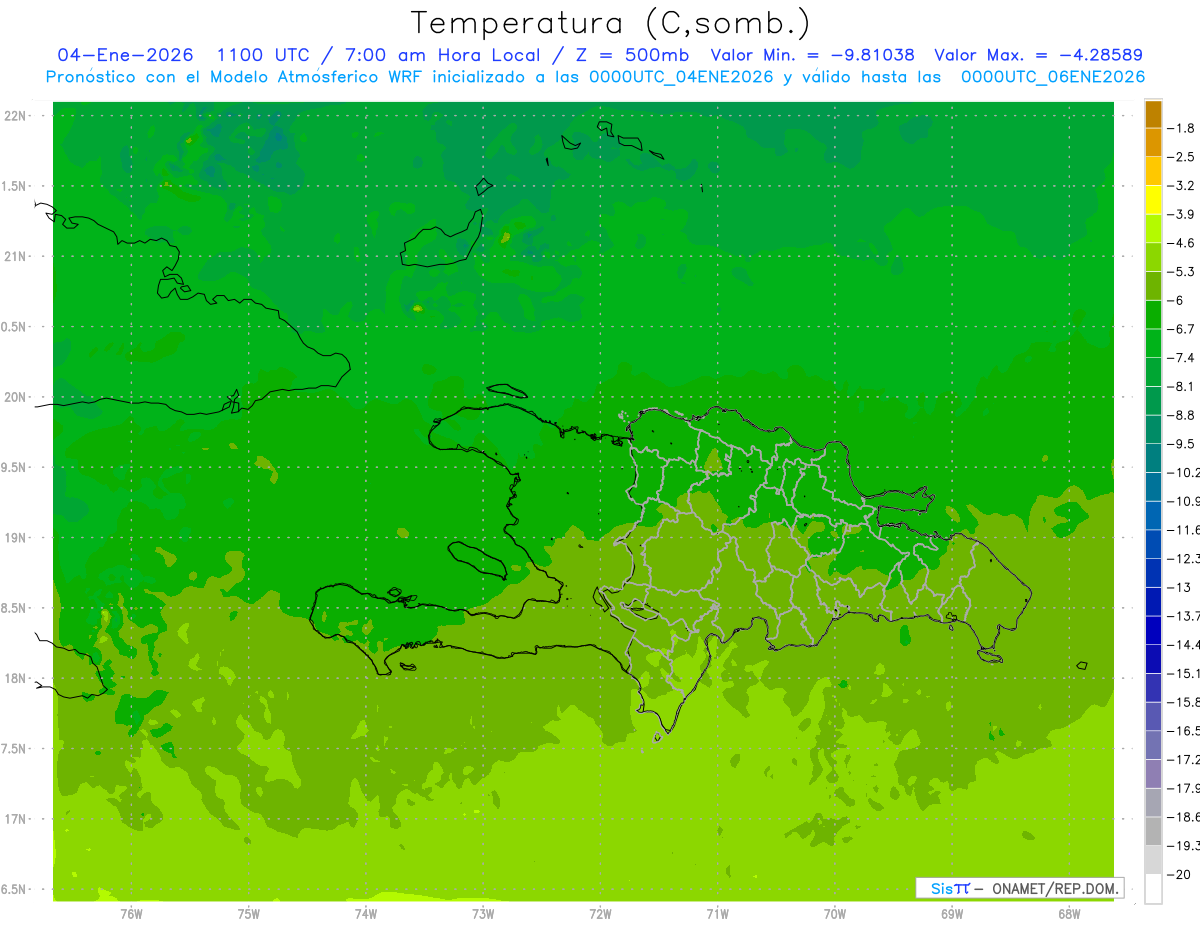Viewport: 1200px width, 927px height.
Task: Click the lime swatch between -3.9 and -4.6
Action: click(x=1153, y=229)
